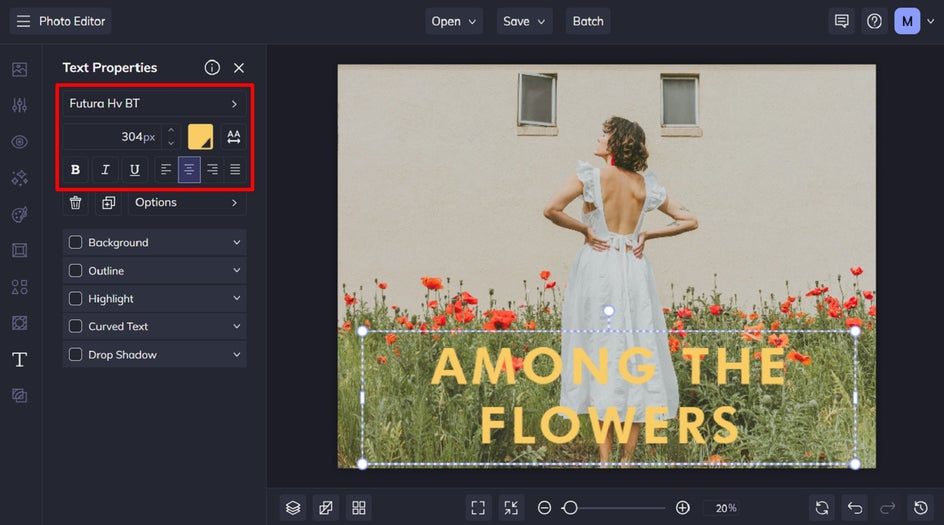
Task: Open the Open dropdown menu
Action: click(455, 21)
